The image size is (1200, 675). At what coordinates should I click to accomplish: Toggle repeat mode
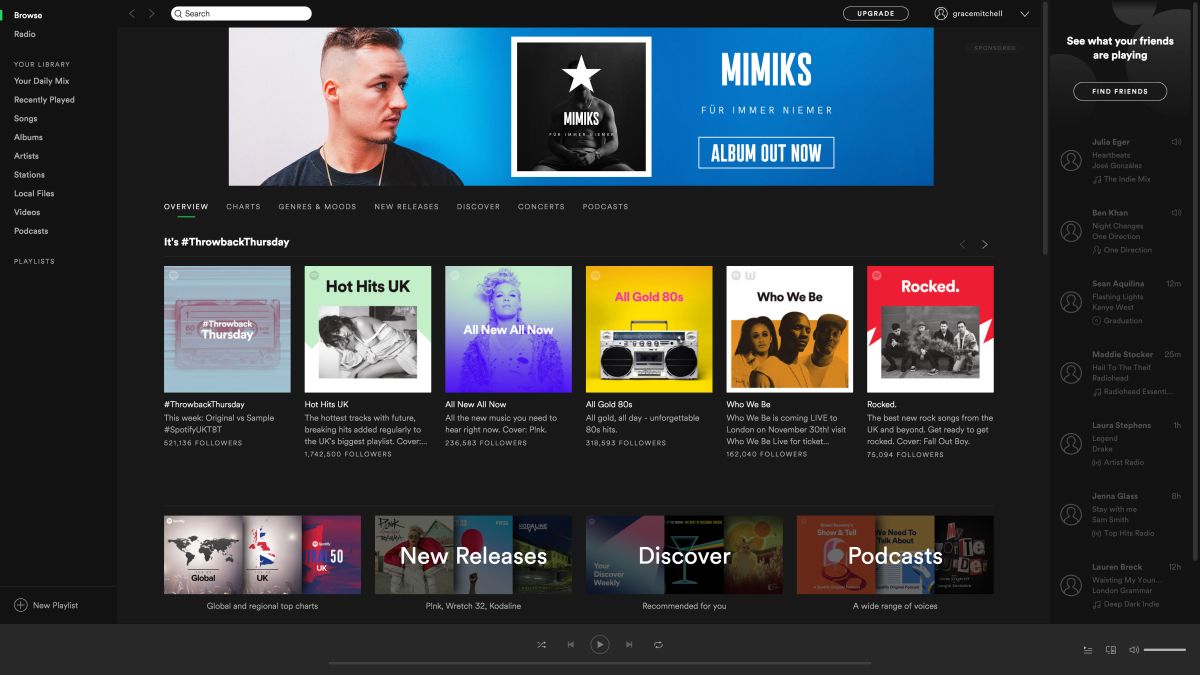pyautogui.click(x=658, y=645)
